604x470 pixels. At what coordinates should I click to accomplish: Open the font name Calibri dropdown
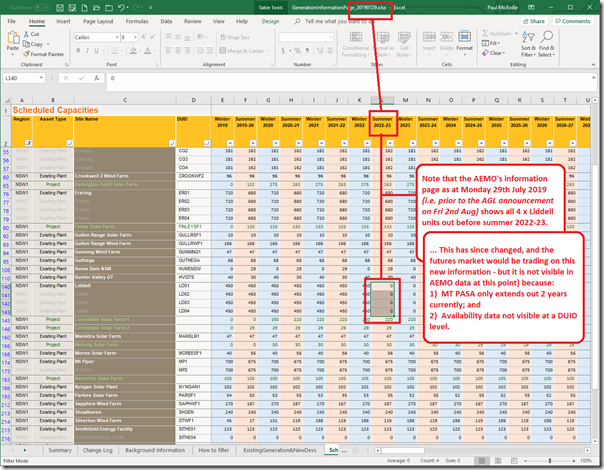pos(117,37)
